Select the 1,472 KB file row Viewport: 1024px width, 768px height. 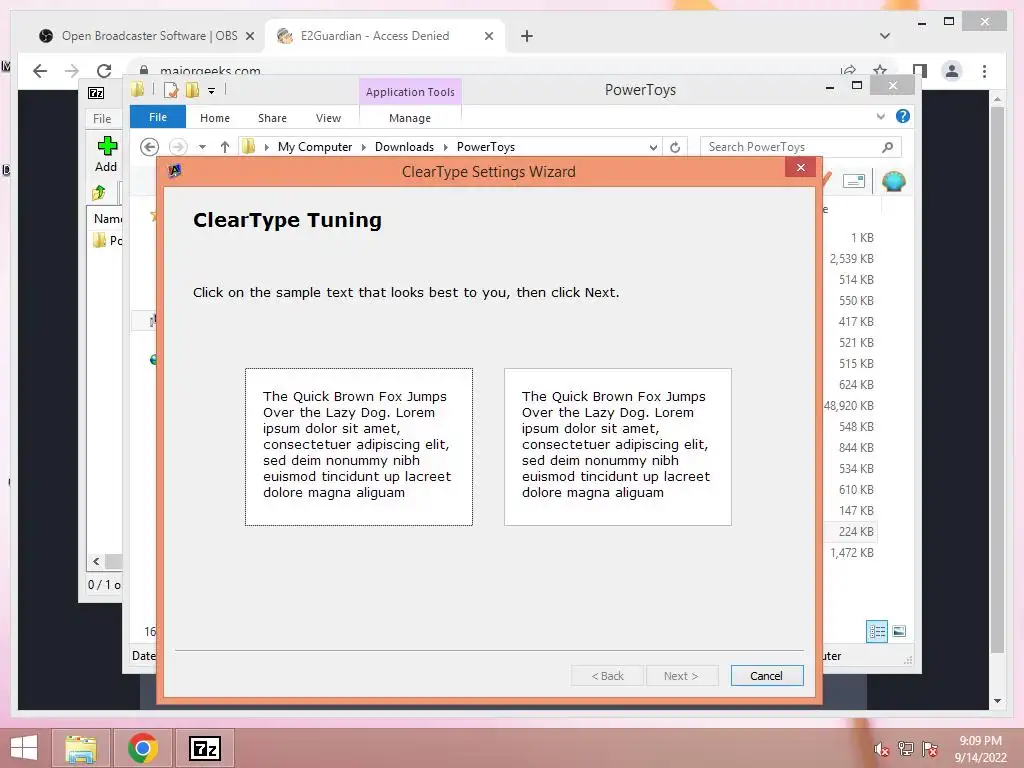[x=849, y=552]
